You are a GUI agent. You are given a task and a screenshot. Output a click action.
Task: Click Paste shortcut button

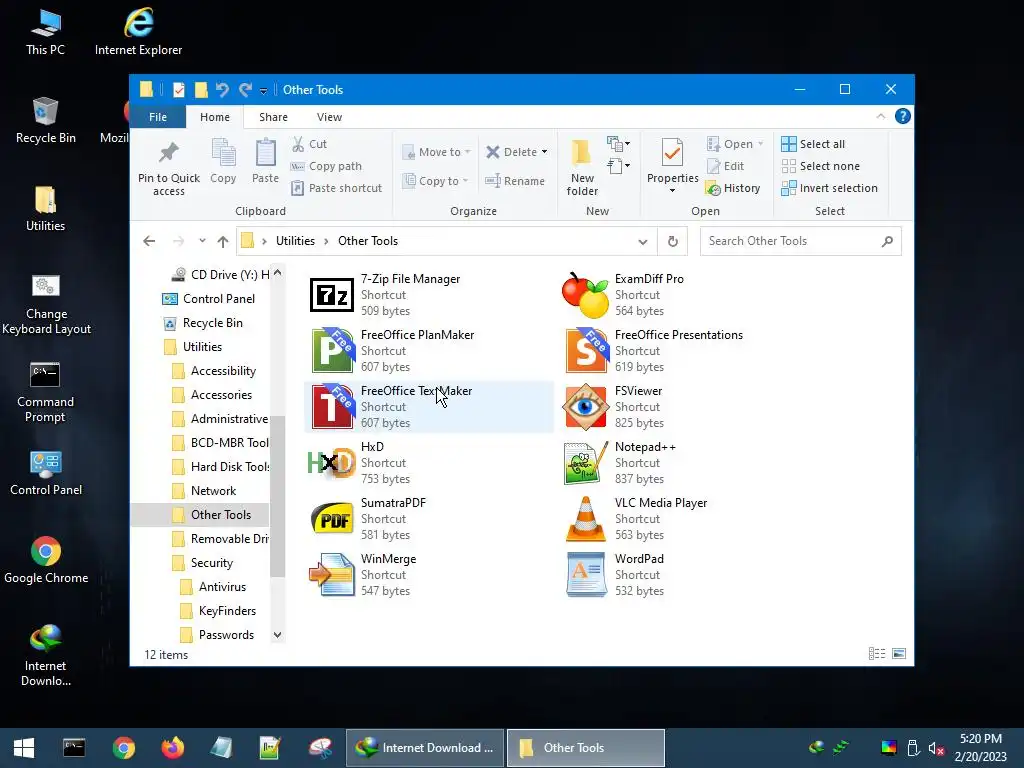(x=336, y=188)
